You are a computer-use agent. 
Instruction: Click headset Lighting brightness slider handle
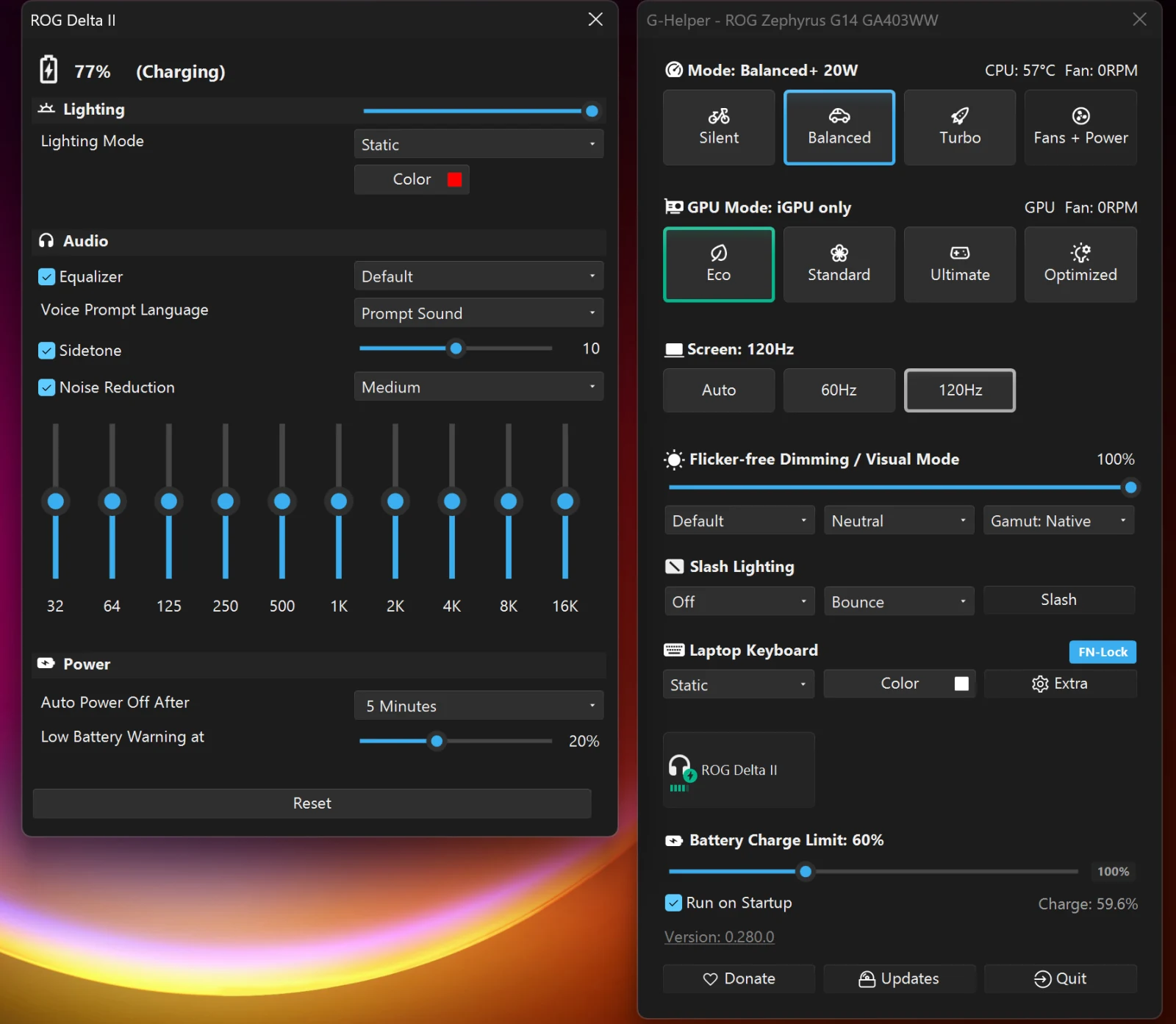click(592, 111)
